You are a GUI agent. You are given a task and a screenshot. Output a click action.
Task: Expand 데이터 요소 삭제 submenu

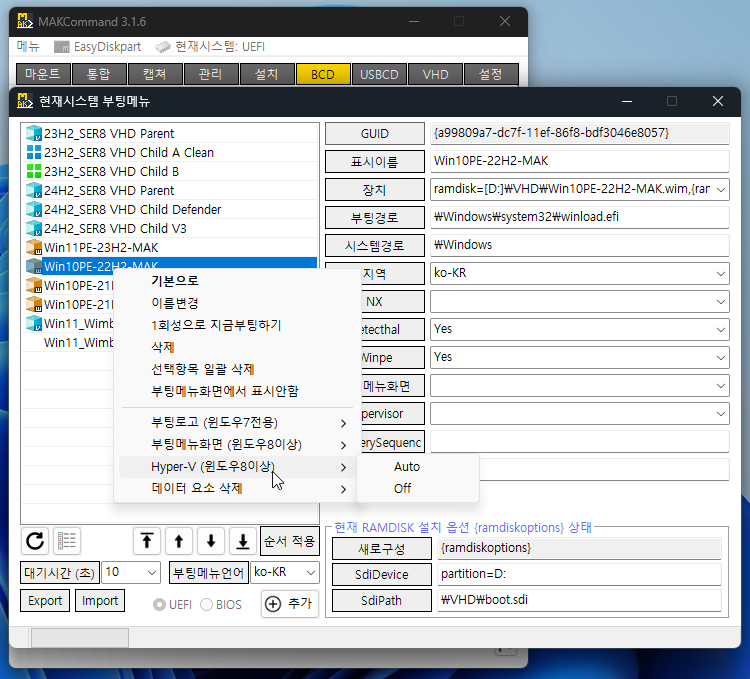pos(237,489)
